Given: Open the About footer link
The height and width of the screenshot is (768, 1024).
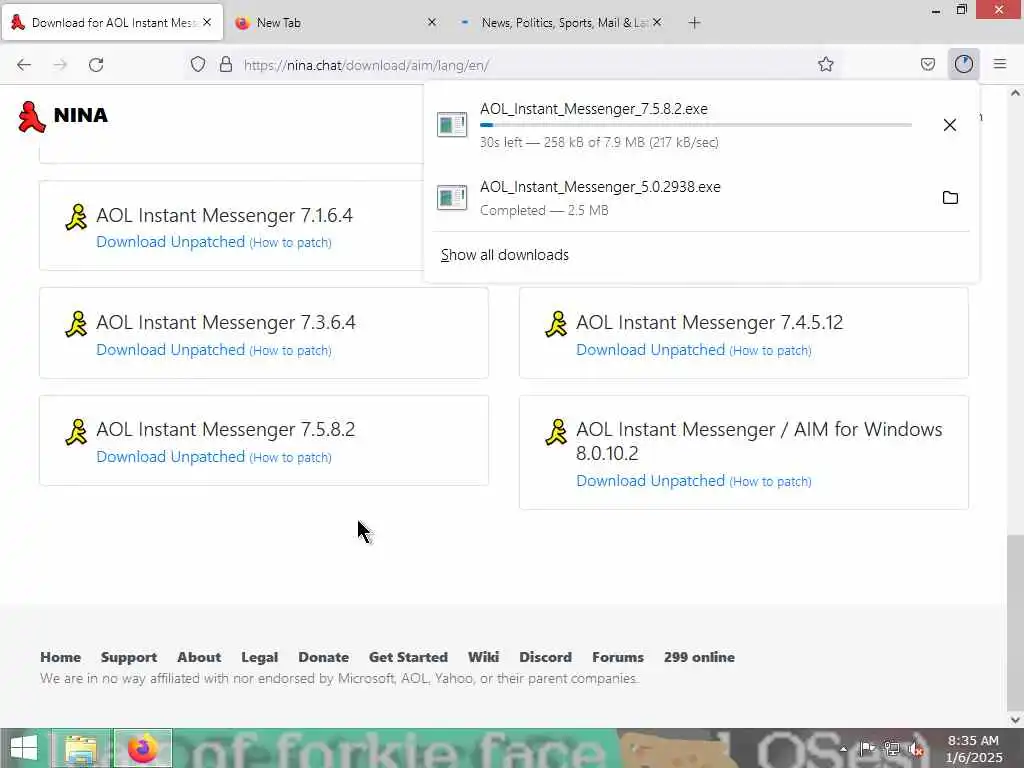Looking at the screenshot, I should tap(199, 657).
